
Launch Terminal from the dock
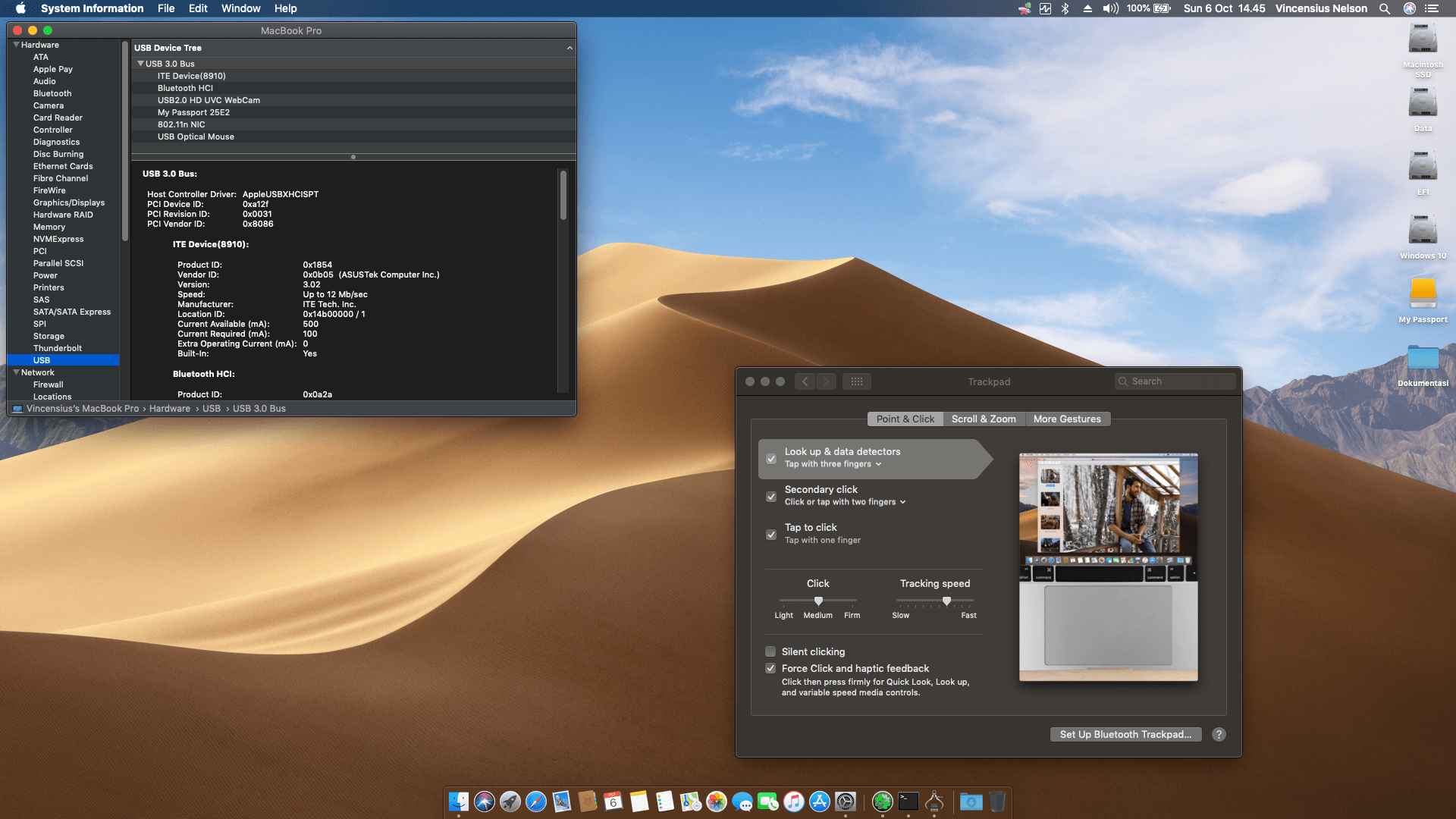[x=908, y=802]
